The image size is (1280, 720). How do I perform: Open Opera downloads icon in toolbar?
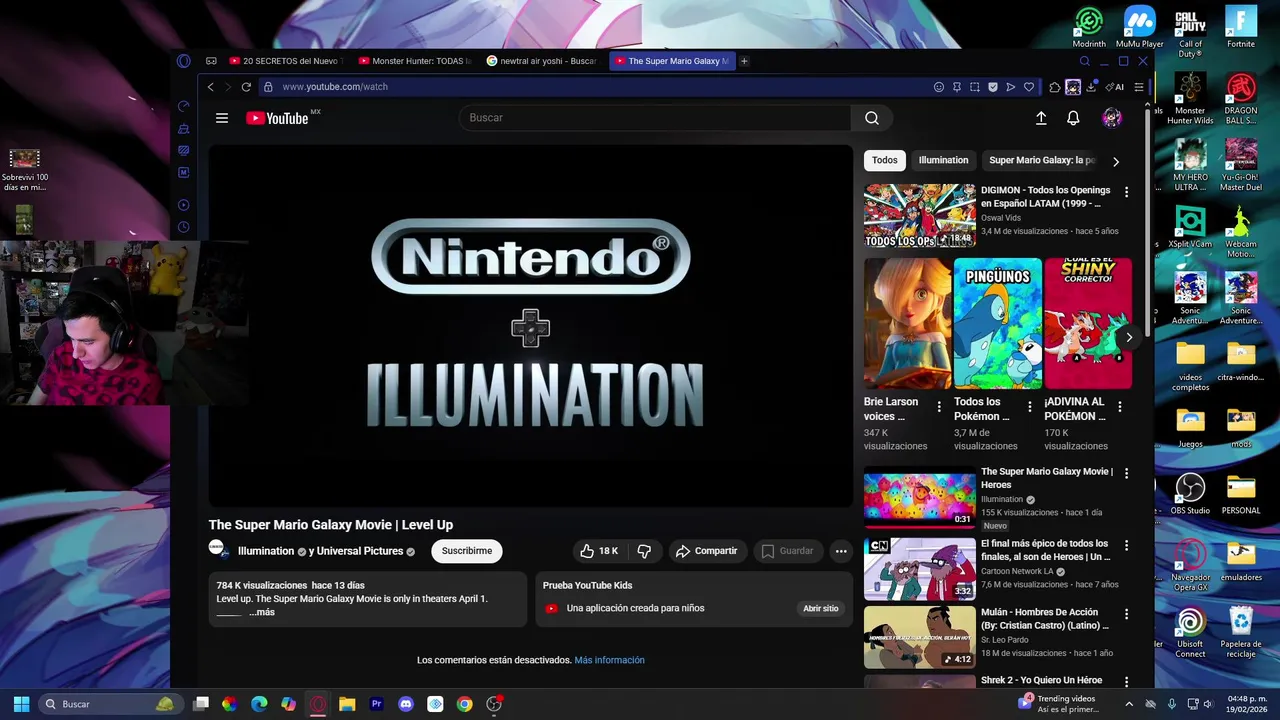(1092, 87)
